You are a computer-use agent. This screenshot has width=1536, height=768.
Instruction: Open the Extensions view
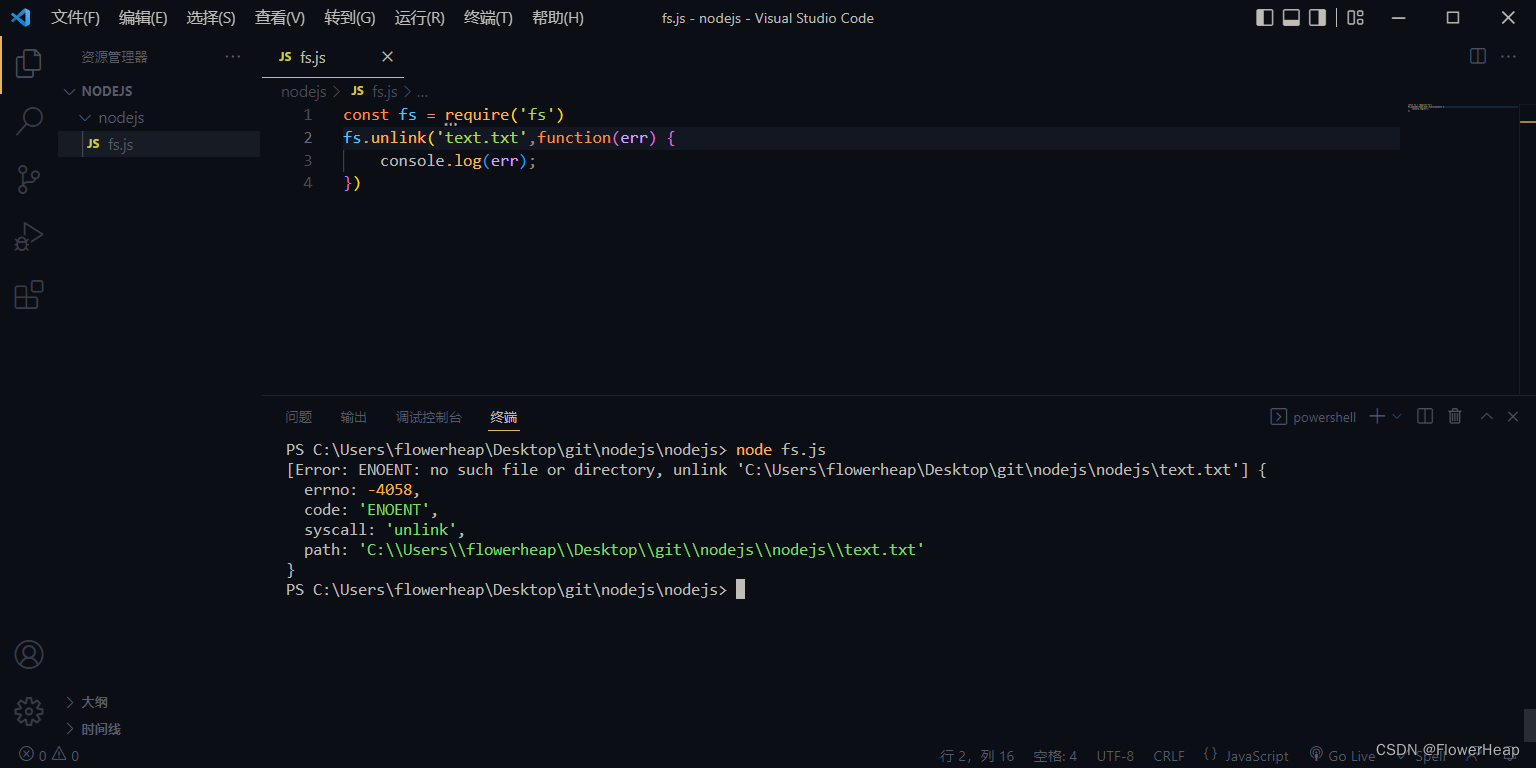pyautogui.click(x=29, y=295)
